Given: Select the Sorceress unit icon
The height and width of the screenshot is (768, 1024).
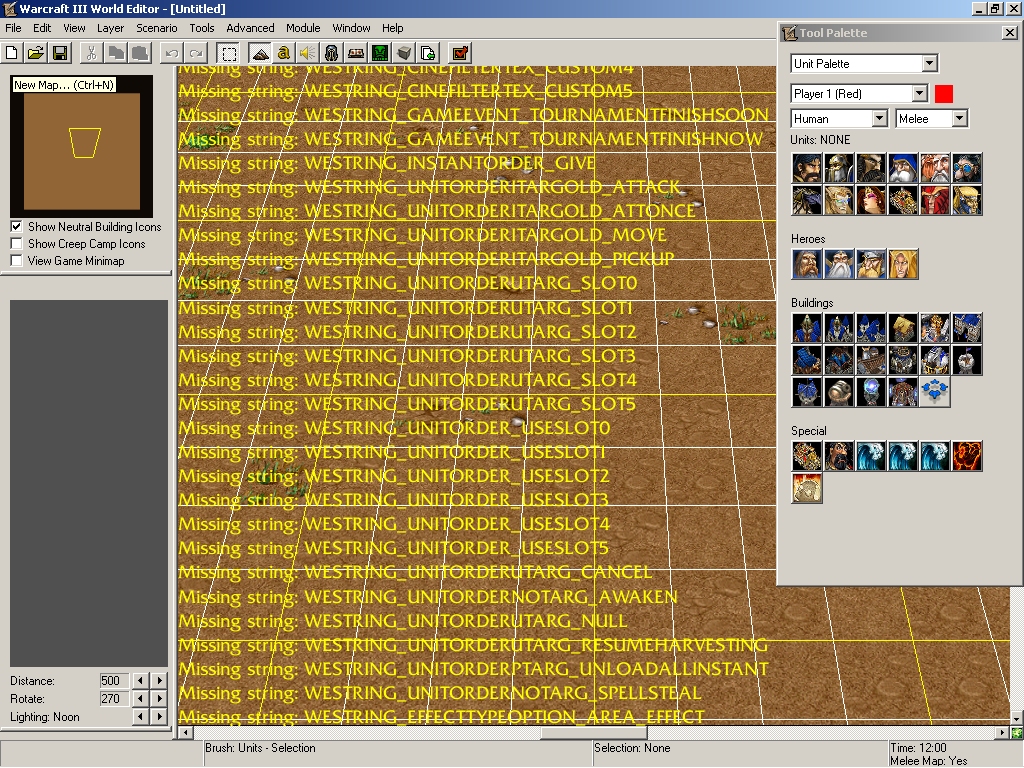Looking at the screenshot, I should click(x=871, y=200).
